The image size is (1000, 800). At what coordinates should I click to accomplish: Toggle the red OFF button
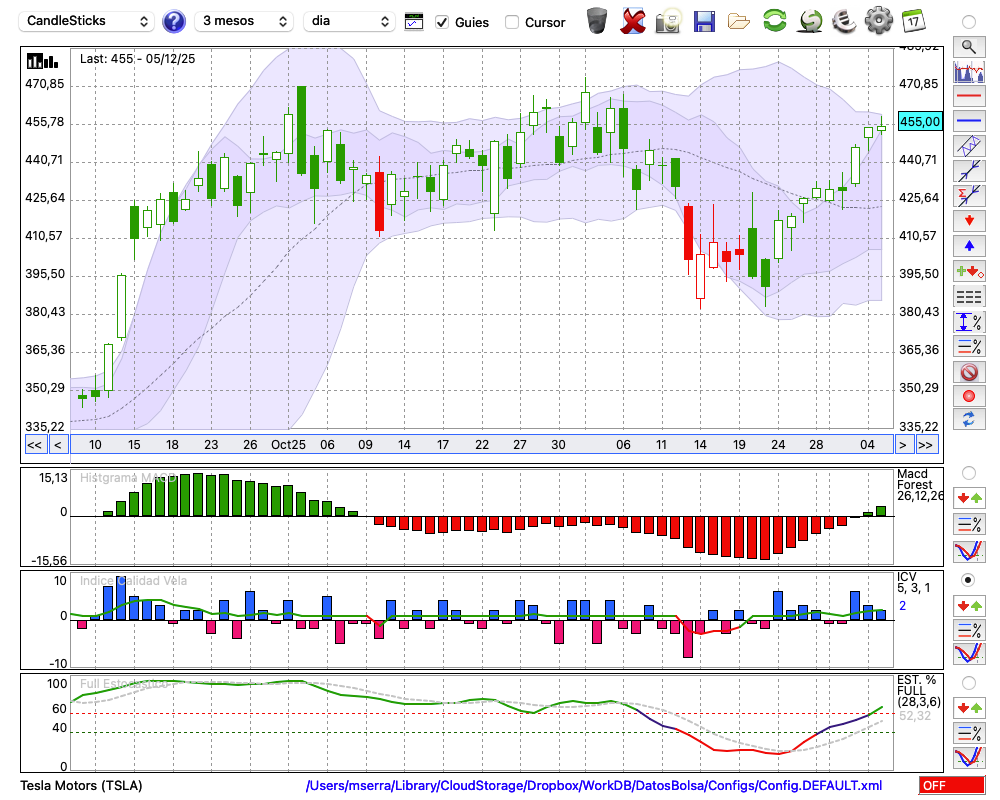[952, 785]
